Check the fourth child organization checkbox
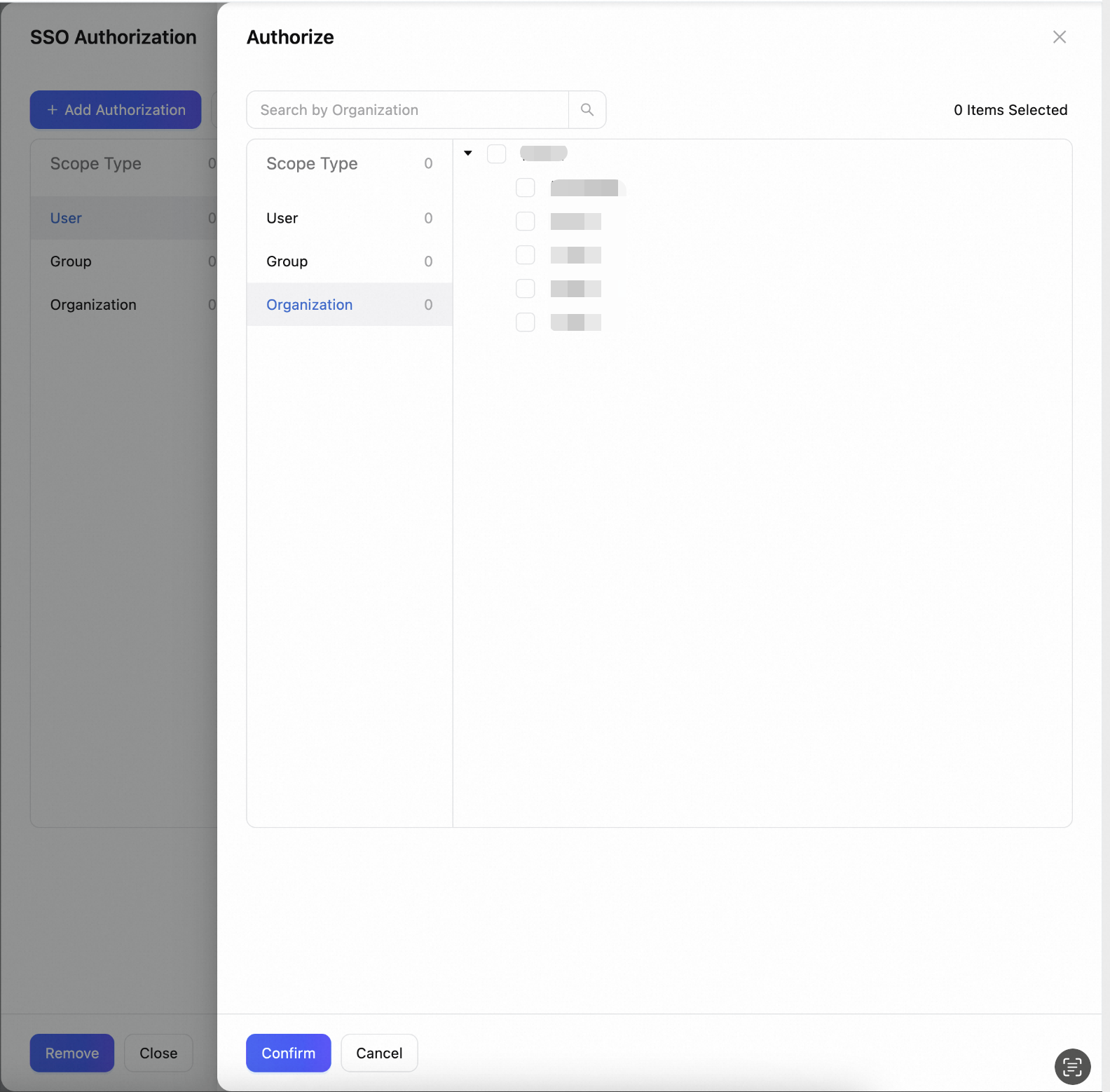Screen dimensions: 1110x1092 tap(526, 288)
